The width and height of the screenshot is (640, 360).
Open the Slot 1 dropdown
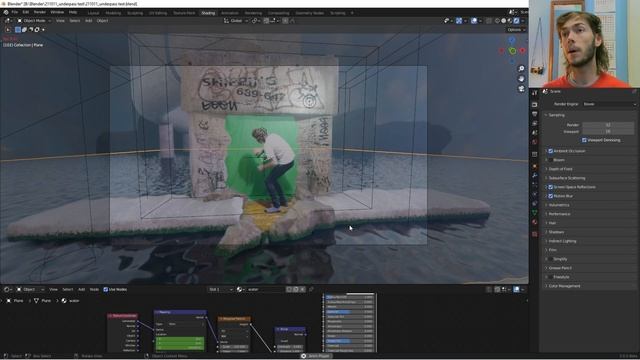[221, 289]
